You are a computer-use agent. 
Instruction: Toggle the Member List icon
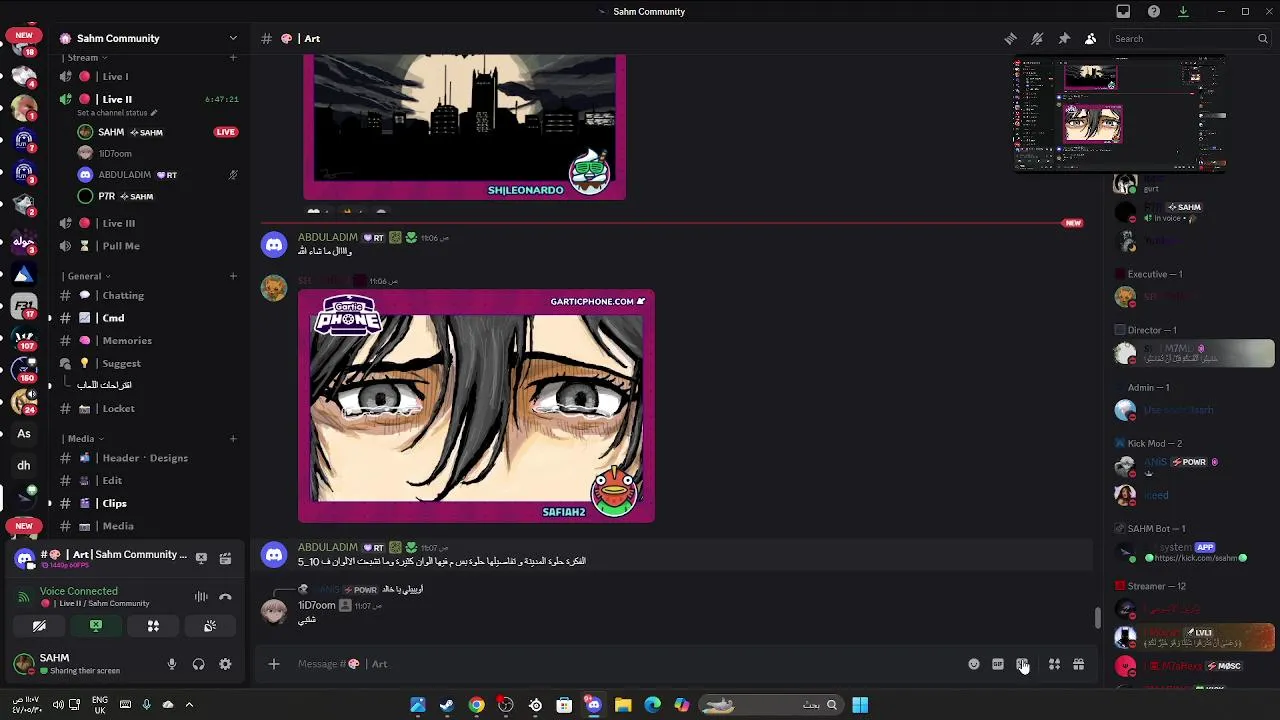(x=1091, y=39)
